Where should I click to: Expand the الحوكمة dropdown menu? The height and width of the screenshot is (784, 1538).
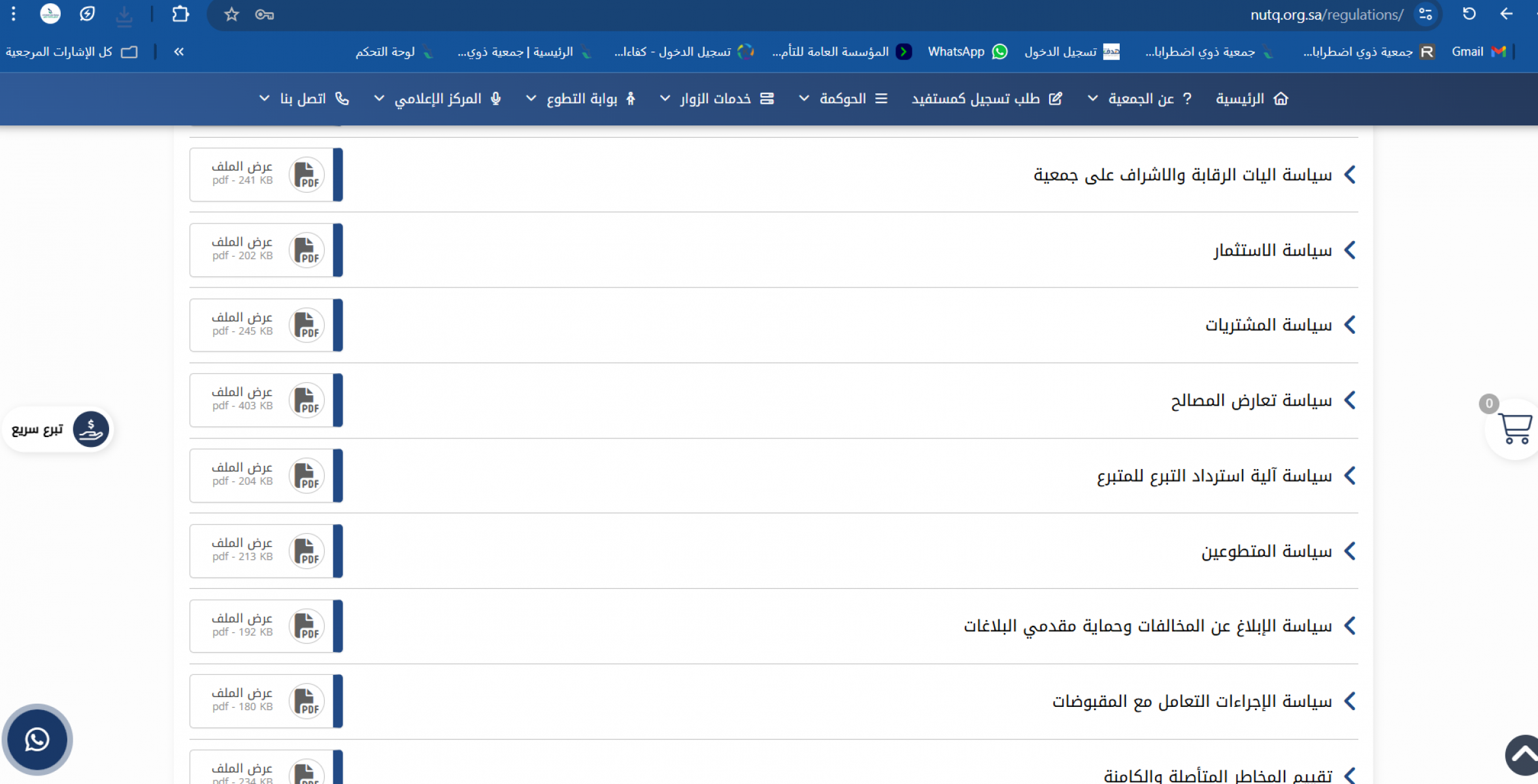pyautogui.click(x=842, y=99)
